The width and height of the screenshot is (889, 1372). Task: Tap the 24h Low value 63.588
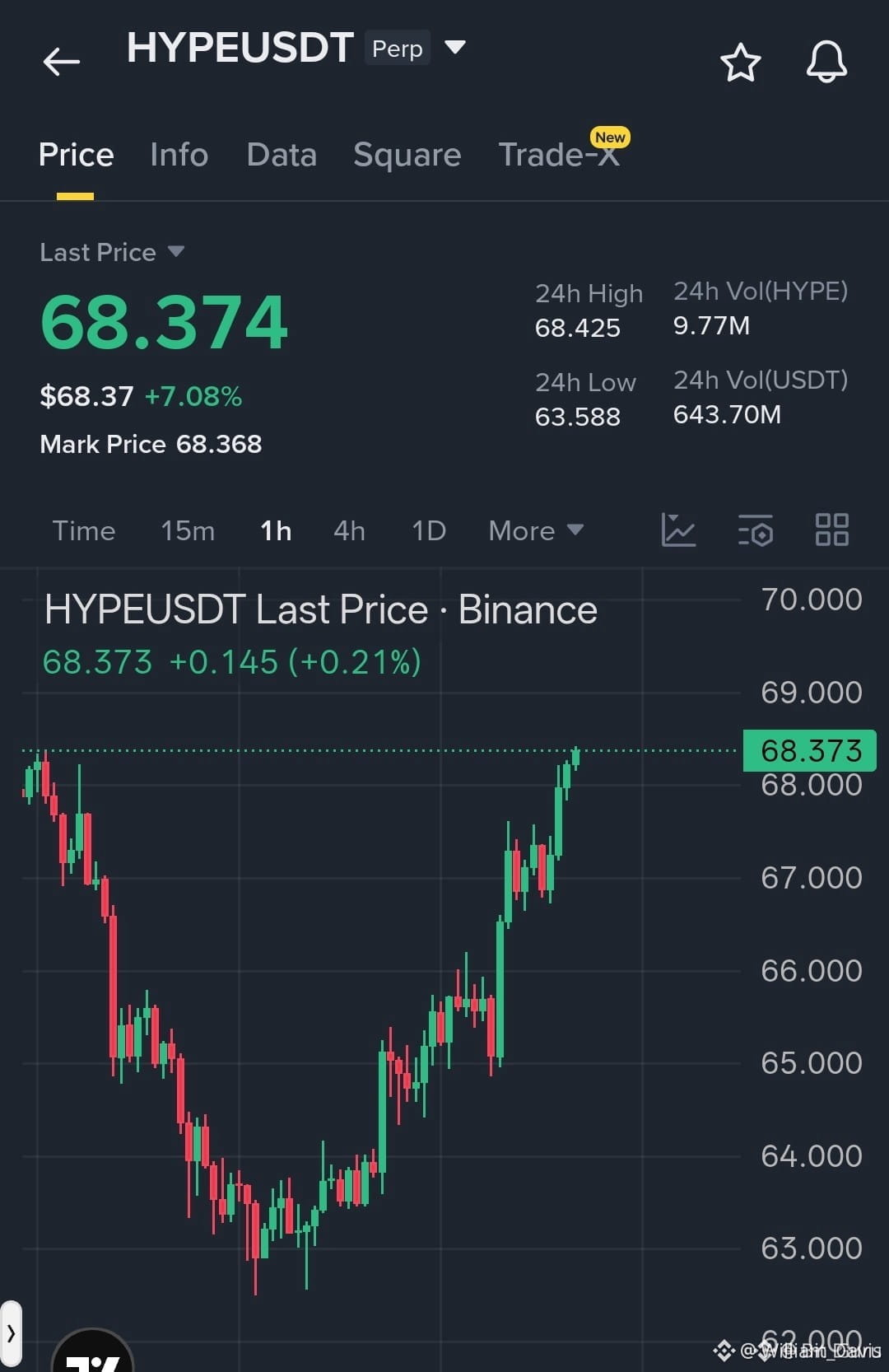(578, 417)
